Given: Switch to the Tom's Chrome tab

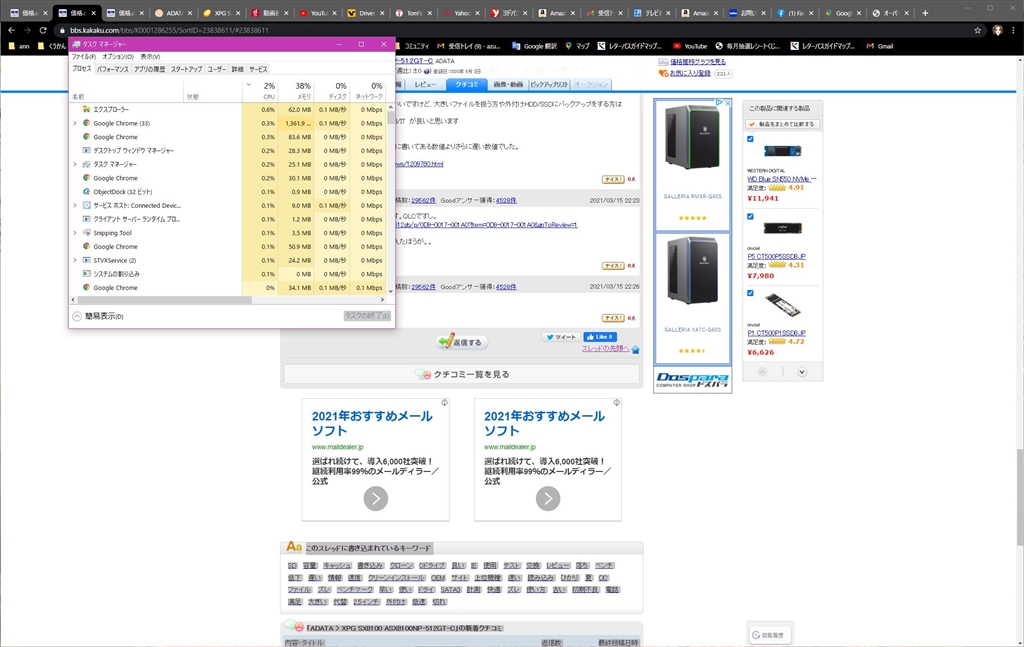Looking at the screenshot, I should 413,12.
